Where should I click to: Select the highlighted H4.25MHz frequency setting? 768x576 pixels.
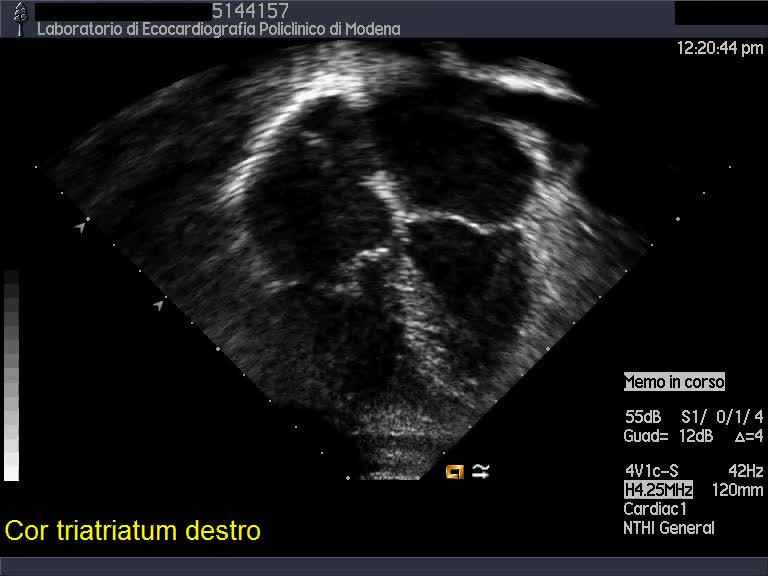[658, 490]
